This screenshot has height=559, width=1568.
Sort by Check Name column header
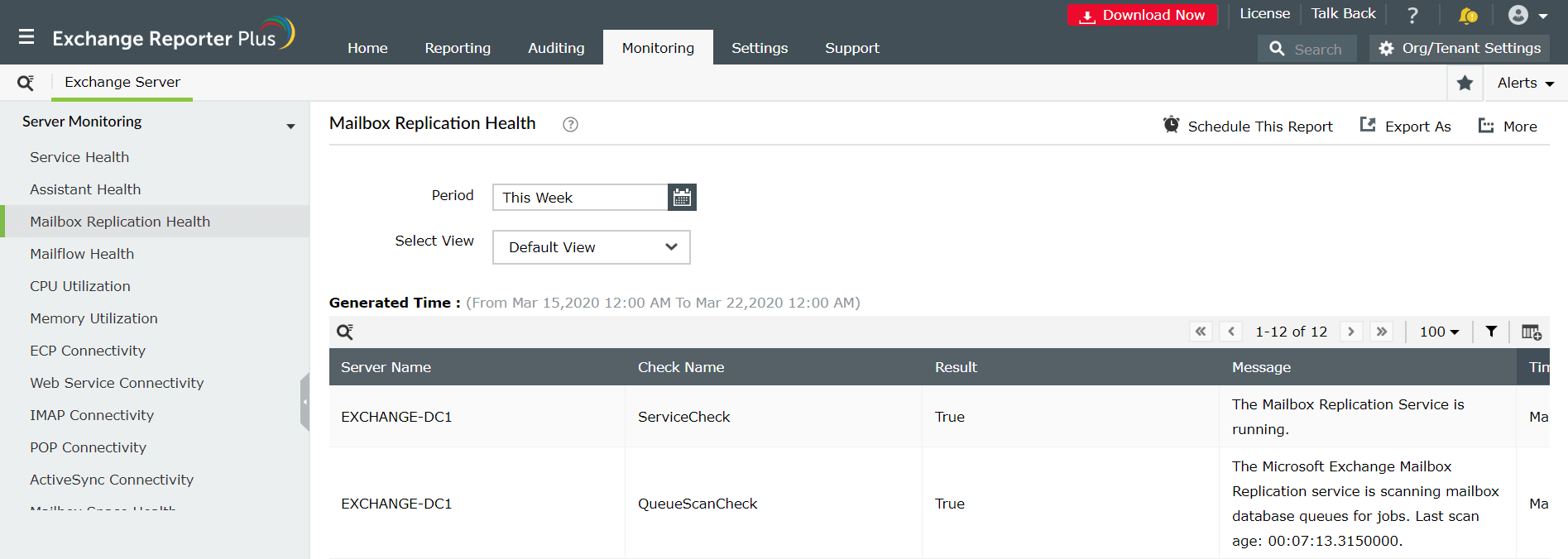click(681, 367)
